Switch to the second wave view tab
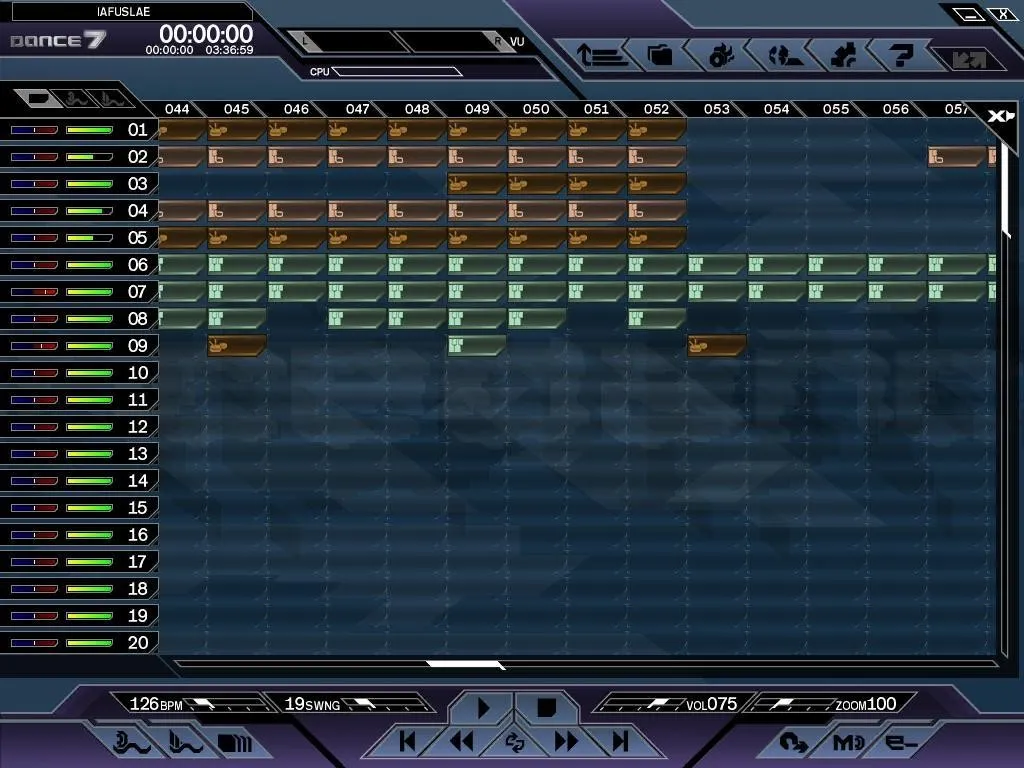Screen dimensions: 1024x768 (x=76, y=98)
